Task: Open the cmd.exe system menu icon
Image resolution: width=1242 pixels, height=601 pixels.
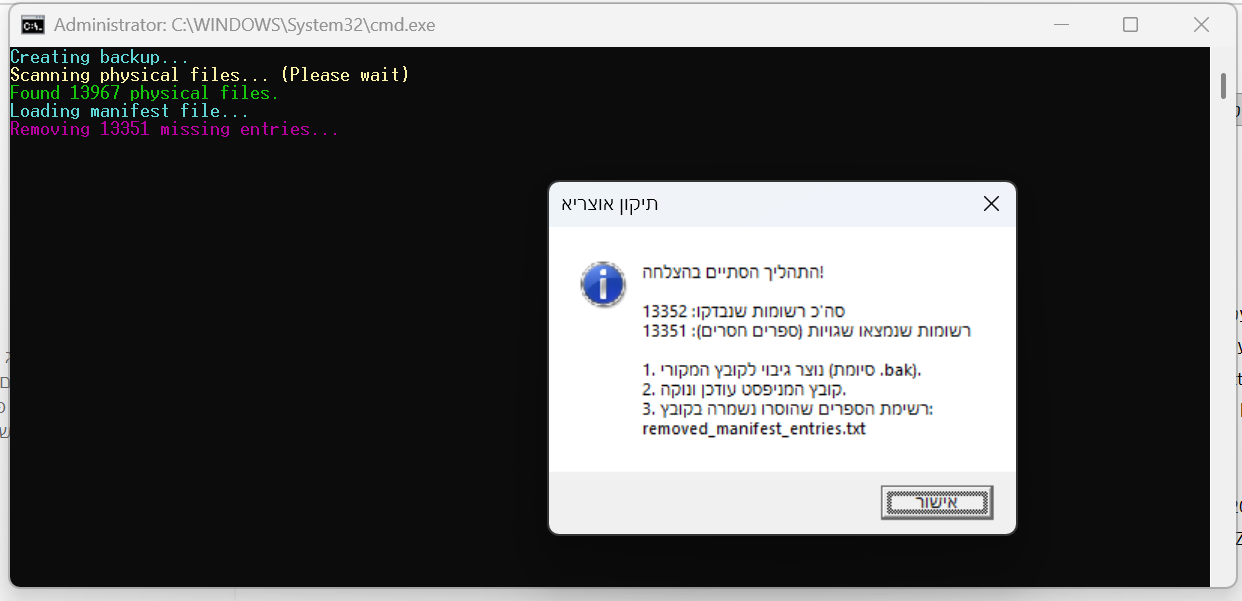Action: 32,25
